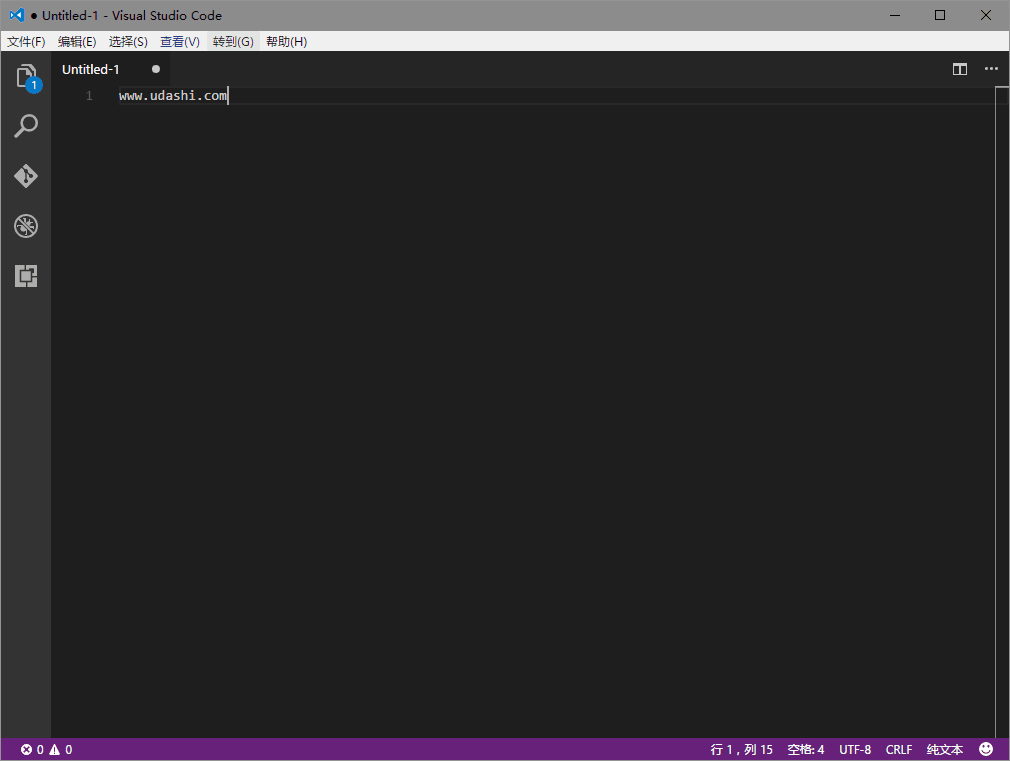The height and width of the screenshot is (761, 1010).
Task: Click the VS Code logo in title bar
Action: click(x=17, y=15)
